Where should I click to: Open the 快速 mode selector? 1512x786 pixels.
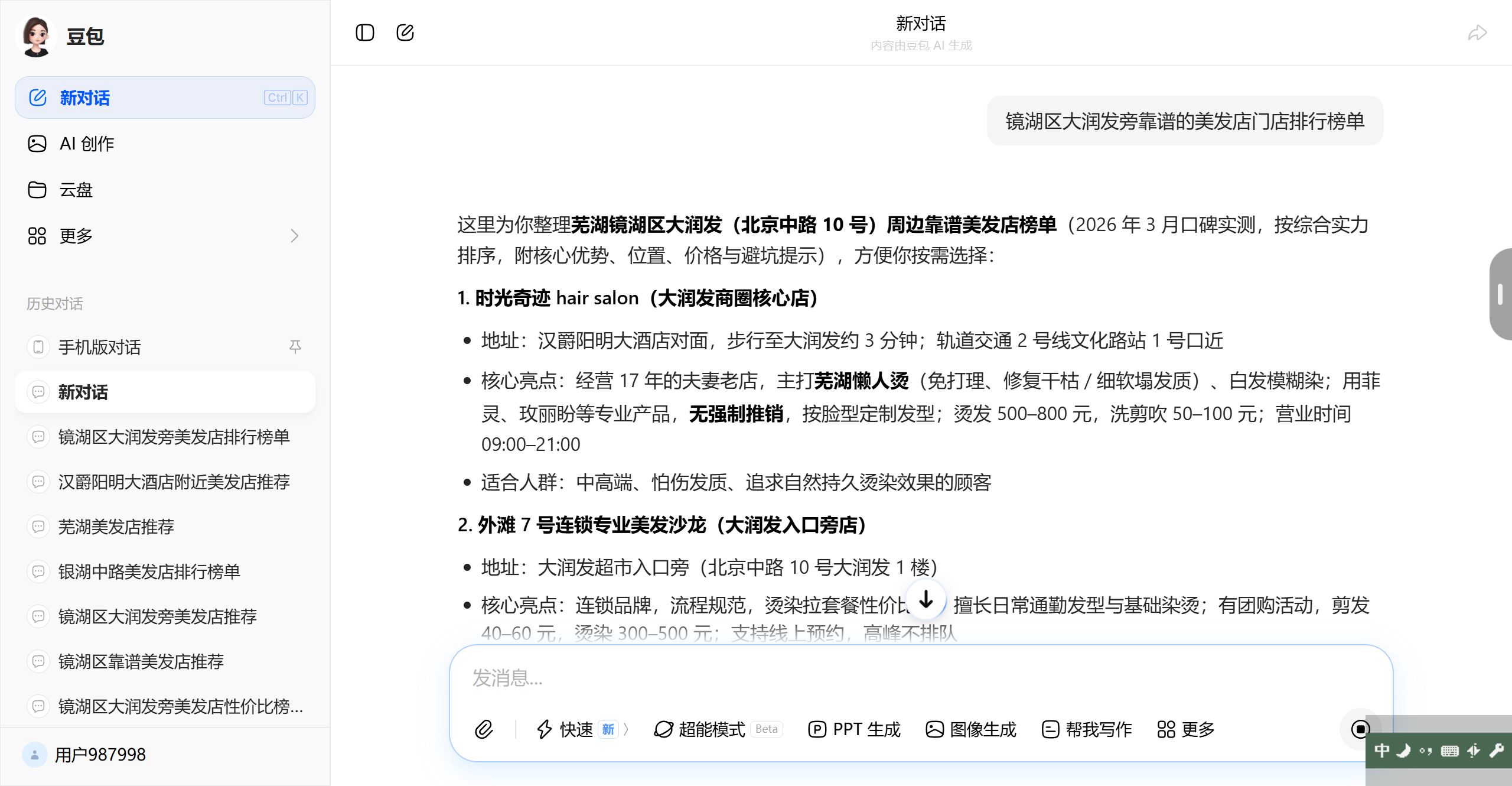point(582,729)
